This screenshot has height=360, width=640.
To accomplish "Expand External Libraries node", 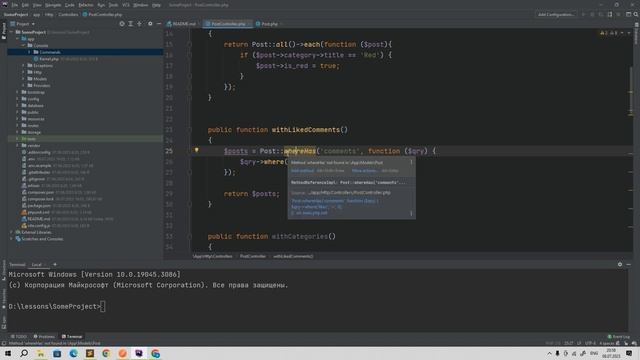I will tap(12, 232).
